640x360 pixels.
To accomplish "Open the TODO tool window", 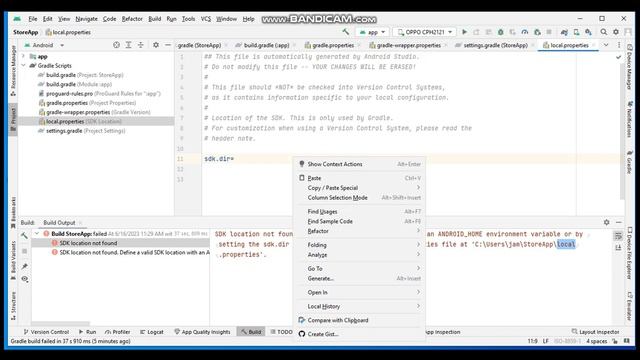I will [x=281, y=332].
